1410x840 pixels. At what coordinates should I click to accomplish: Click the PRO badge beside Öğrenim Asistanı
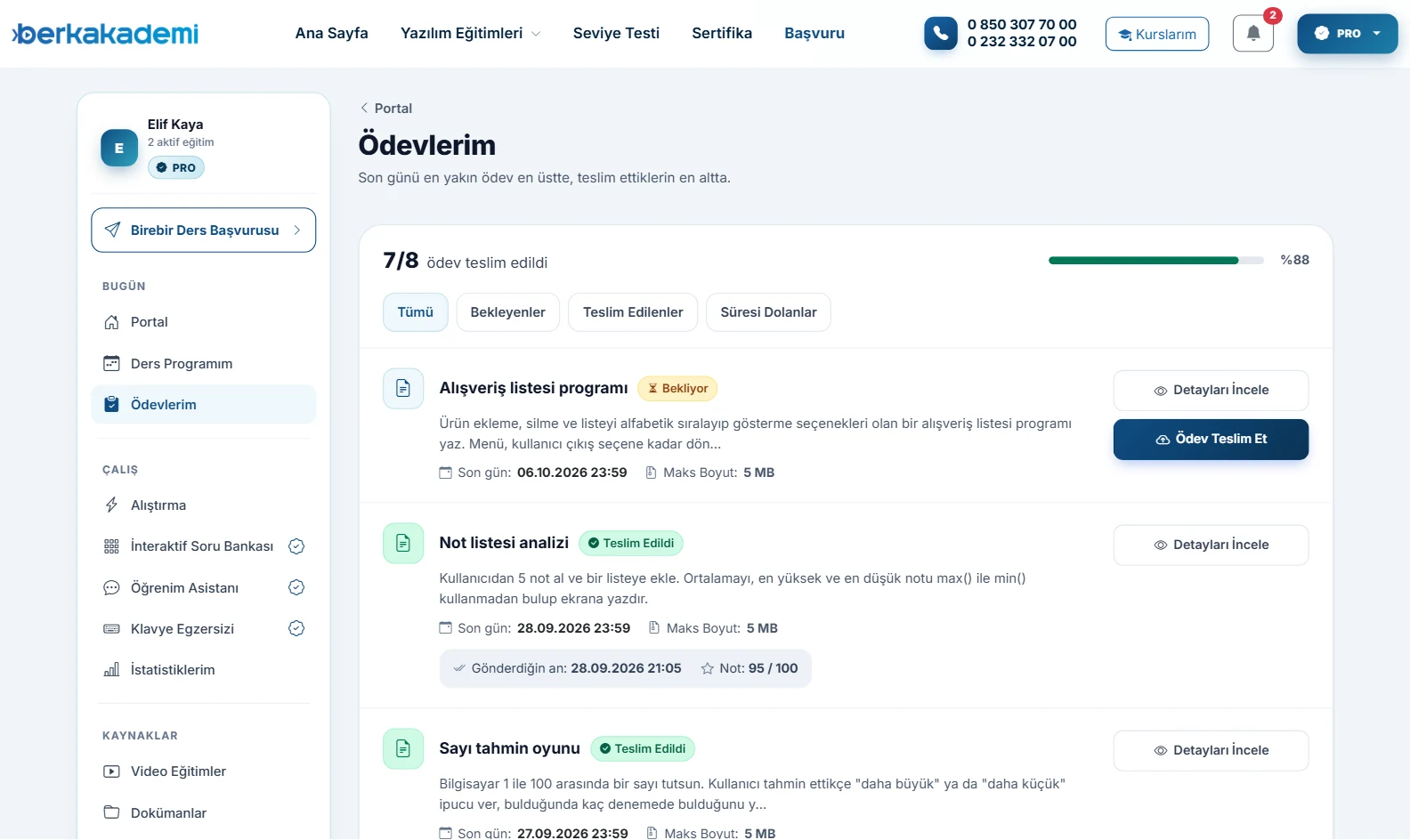pos(296,587)
